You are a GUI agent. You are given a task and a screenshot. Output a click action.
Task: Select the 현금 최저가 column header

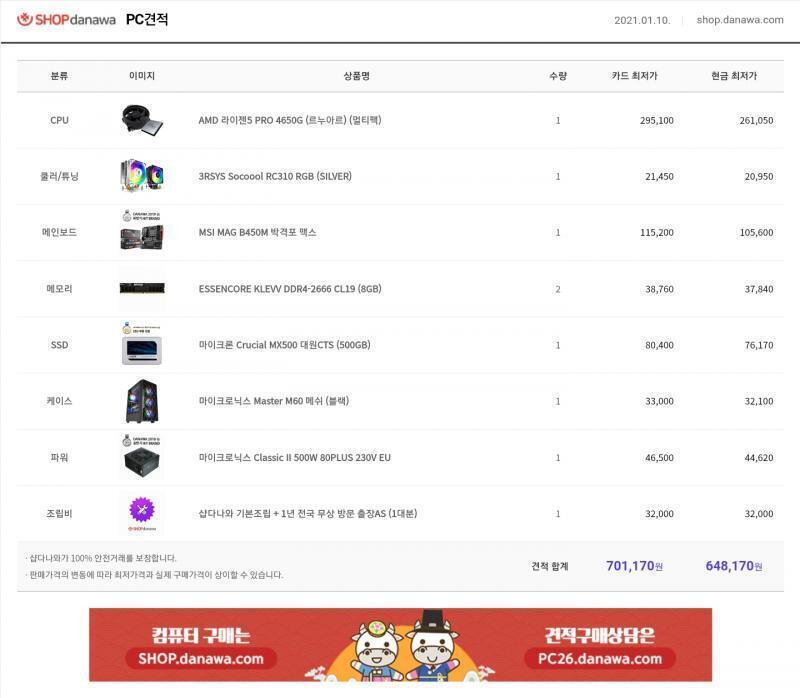pos(734,76)
